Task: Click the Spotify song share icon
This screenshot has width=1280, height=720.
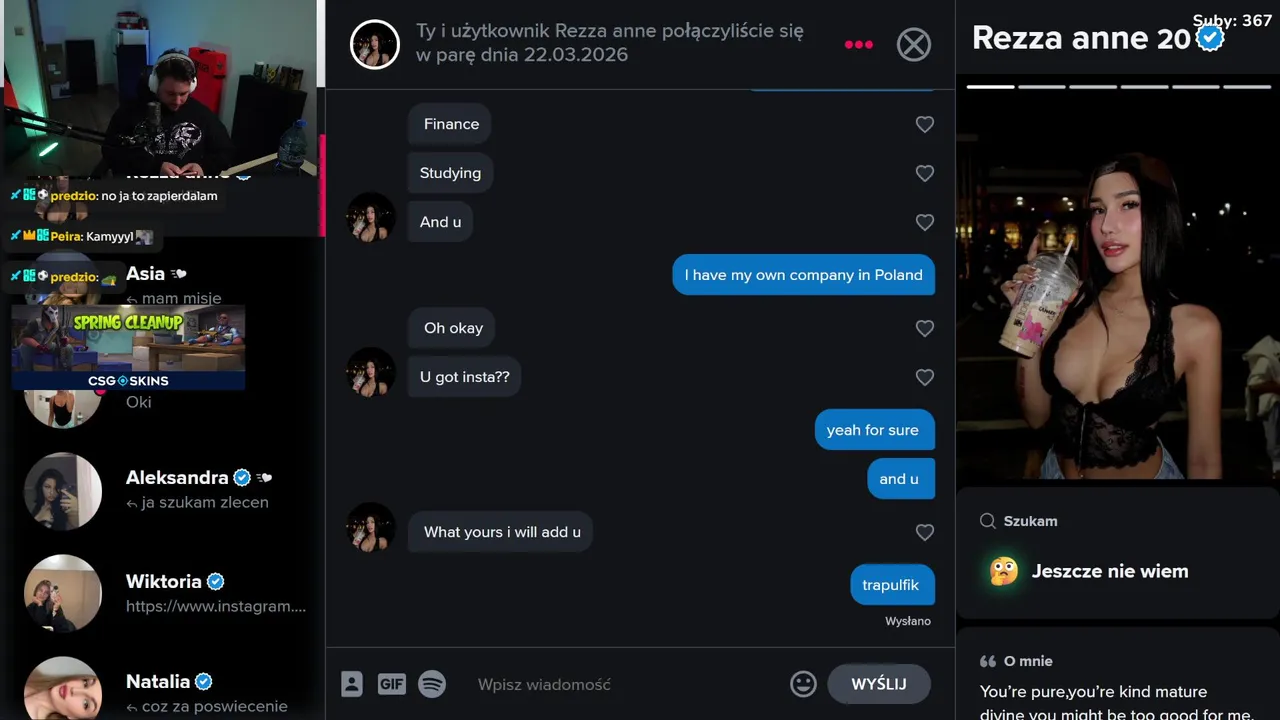Action: [432, 684]
